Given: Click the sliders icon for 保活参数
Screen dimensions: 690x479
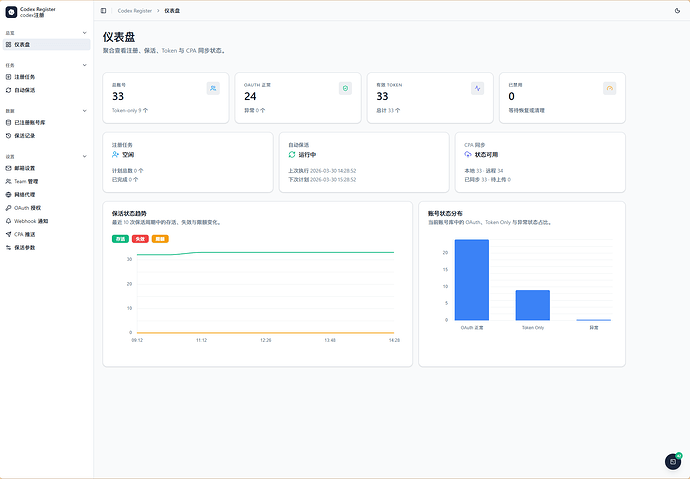Looking at the screenshot, I should [x=8, y=248].
